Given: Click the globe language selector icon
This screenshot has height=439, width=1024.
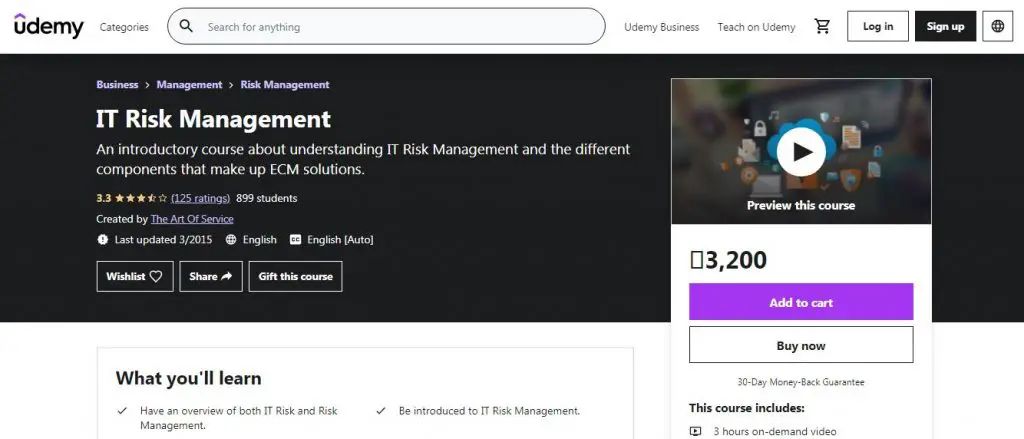Looking at the screenshot, I should [997, 27].
